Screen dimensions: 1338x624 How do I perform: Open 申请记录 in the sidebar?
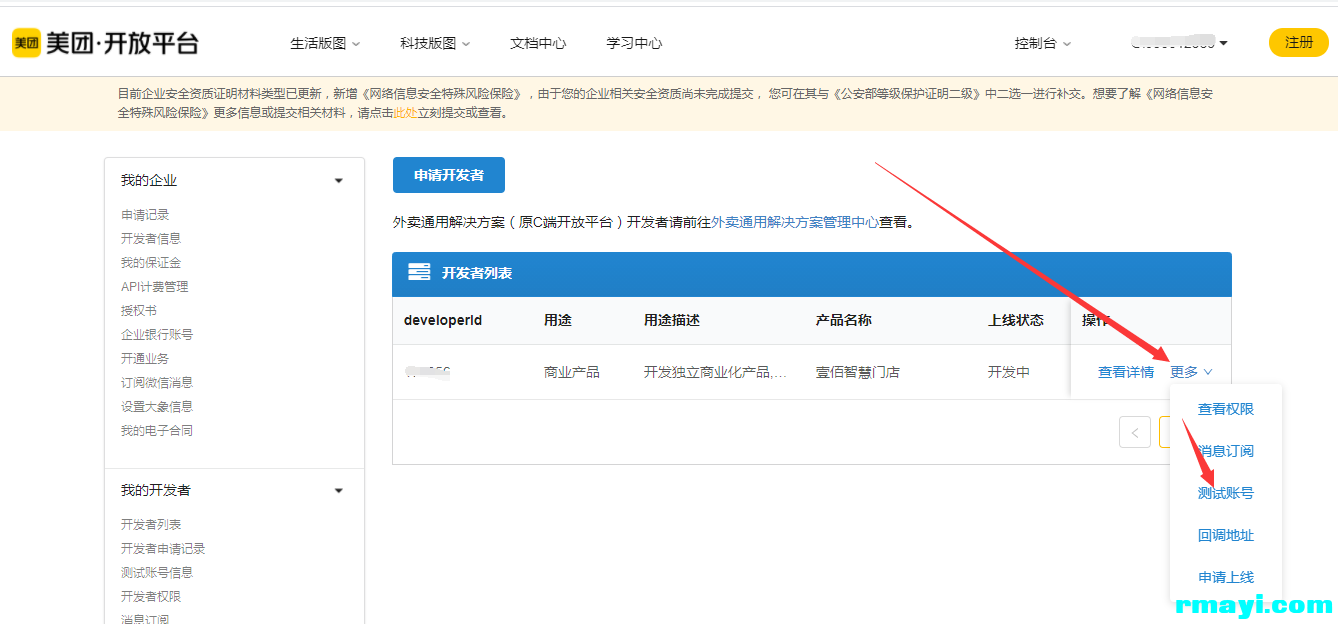145,215
